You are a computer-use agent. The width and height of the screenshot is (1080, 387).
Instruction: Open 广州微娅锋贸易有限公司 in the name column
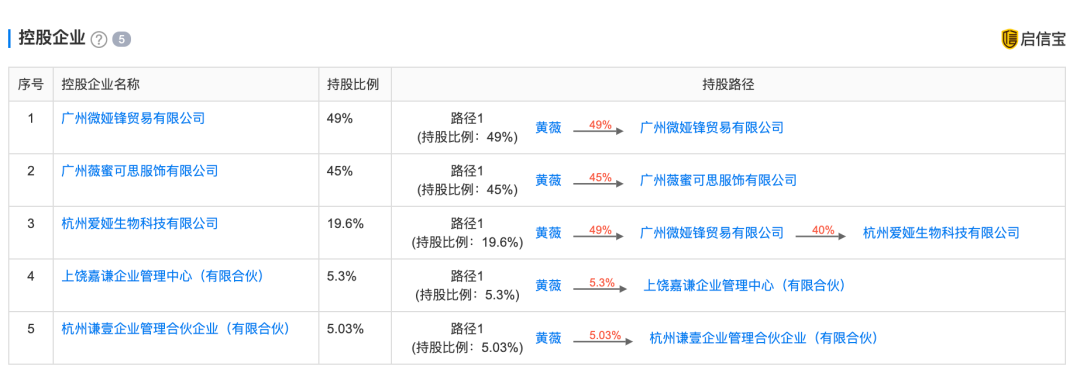click(133, 118)
